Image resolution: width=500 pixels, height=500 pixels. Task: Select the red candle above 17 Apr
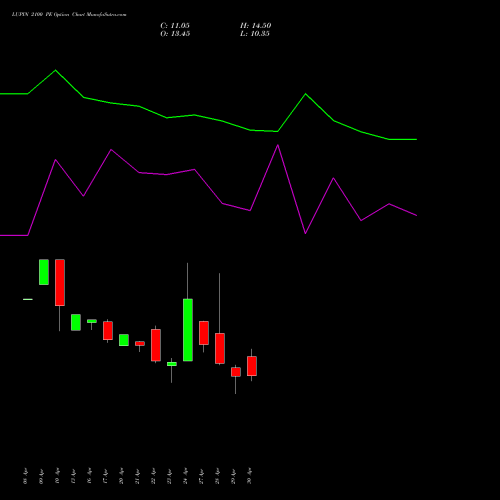[x=108, y=330]
